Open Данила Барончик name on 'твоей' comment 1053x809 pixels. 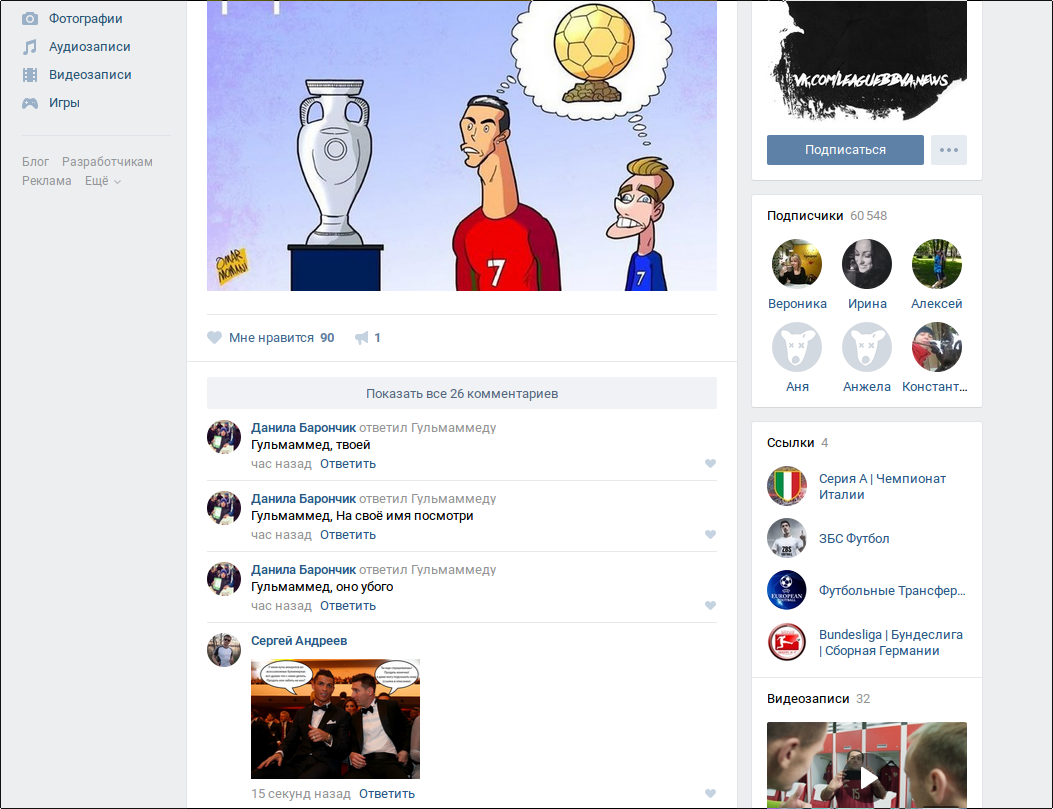(304, 428)
